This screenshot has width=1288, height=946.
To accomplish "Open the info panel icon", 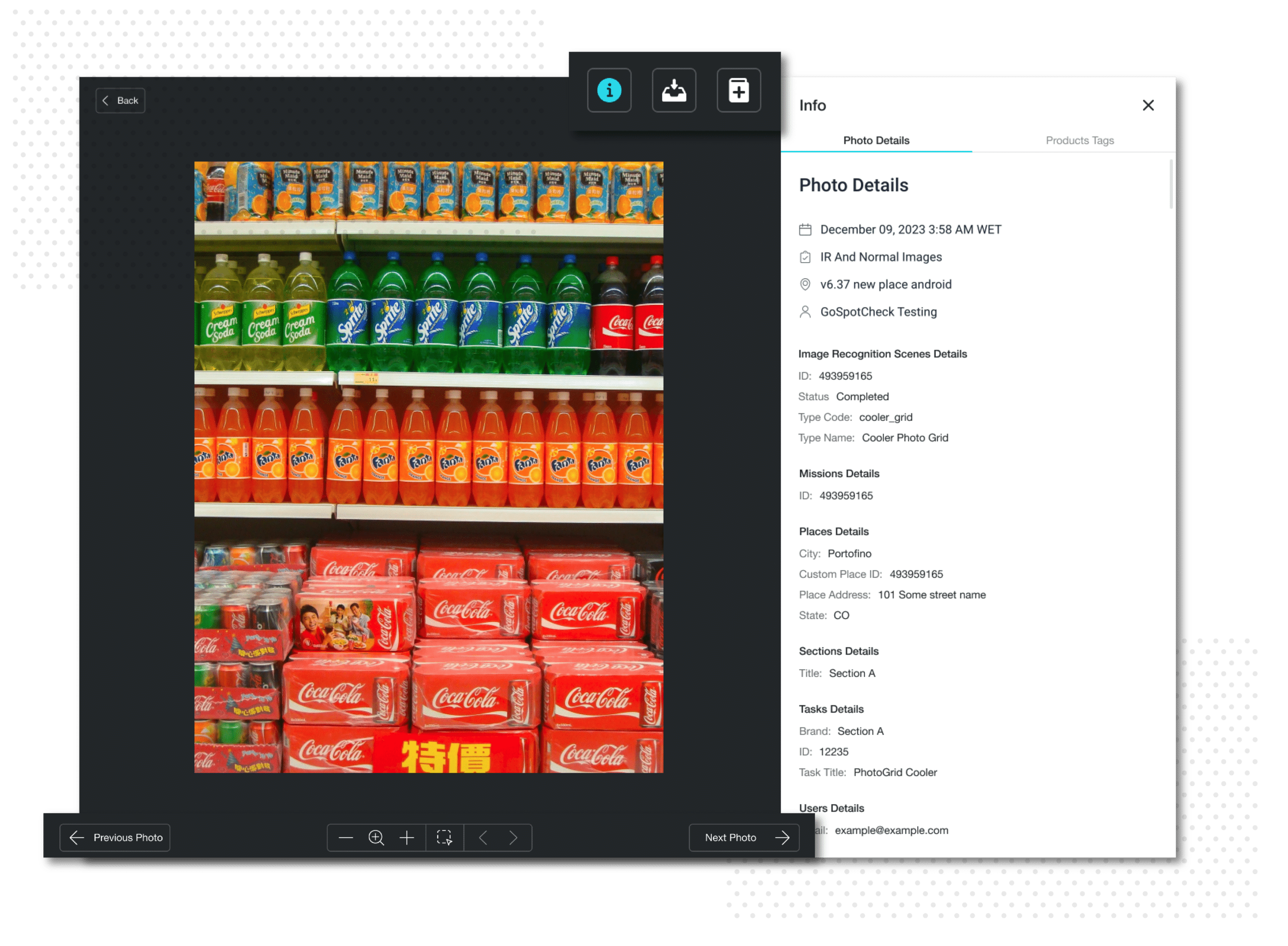I will coord(609,91).
